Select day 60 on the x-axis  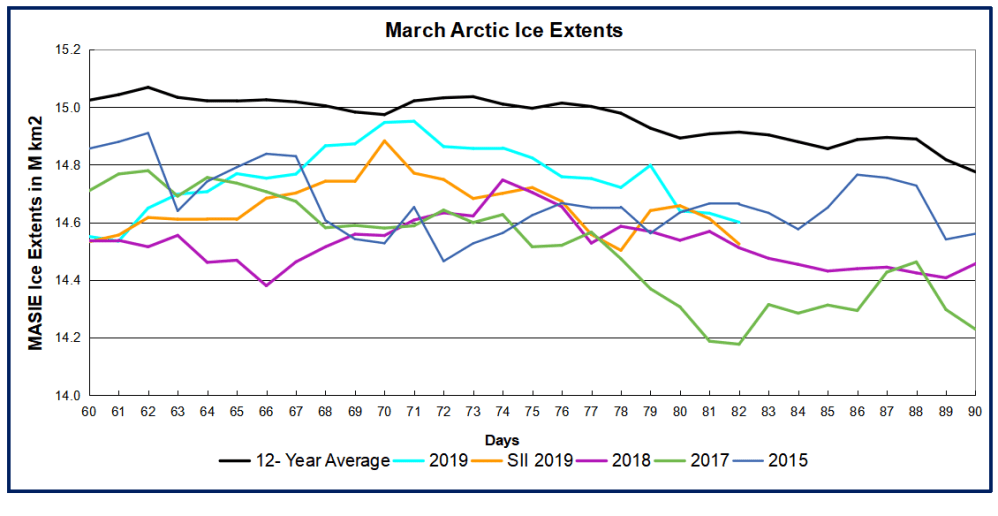[x=89, y=412]
